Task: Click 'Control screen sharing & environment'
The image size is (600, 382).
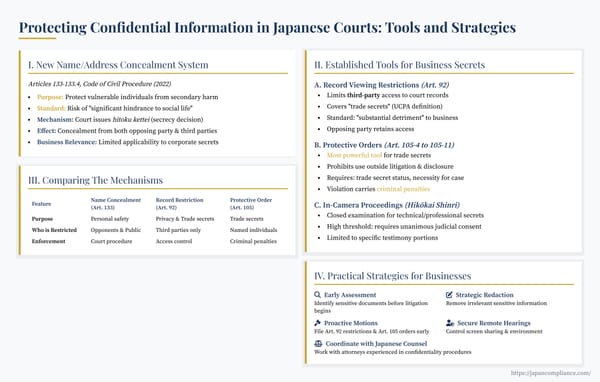Action: (494, 331)
